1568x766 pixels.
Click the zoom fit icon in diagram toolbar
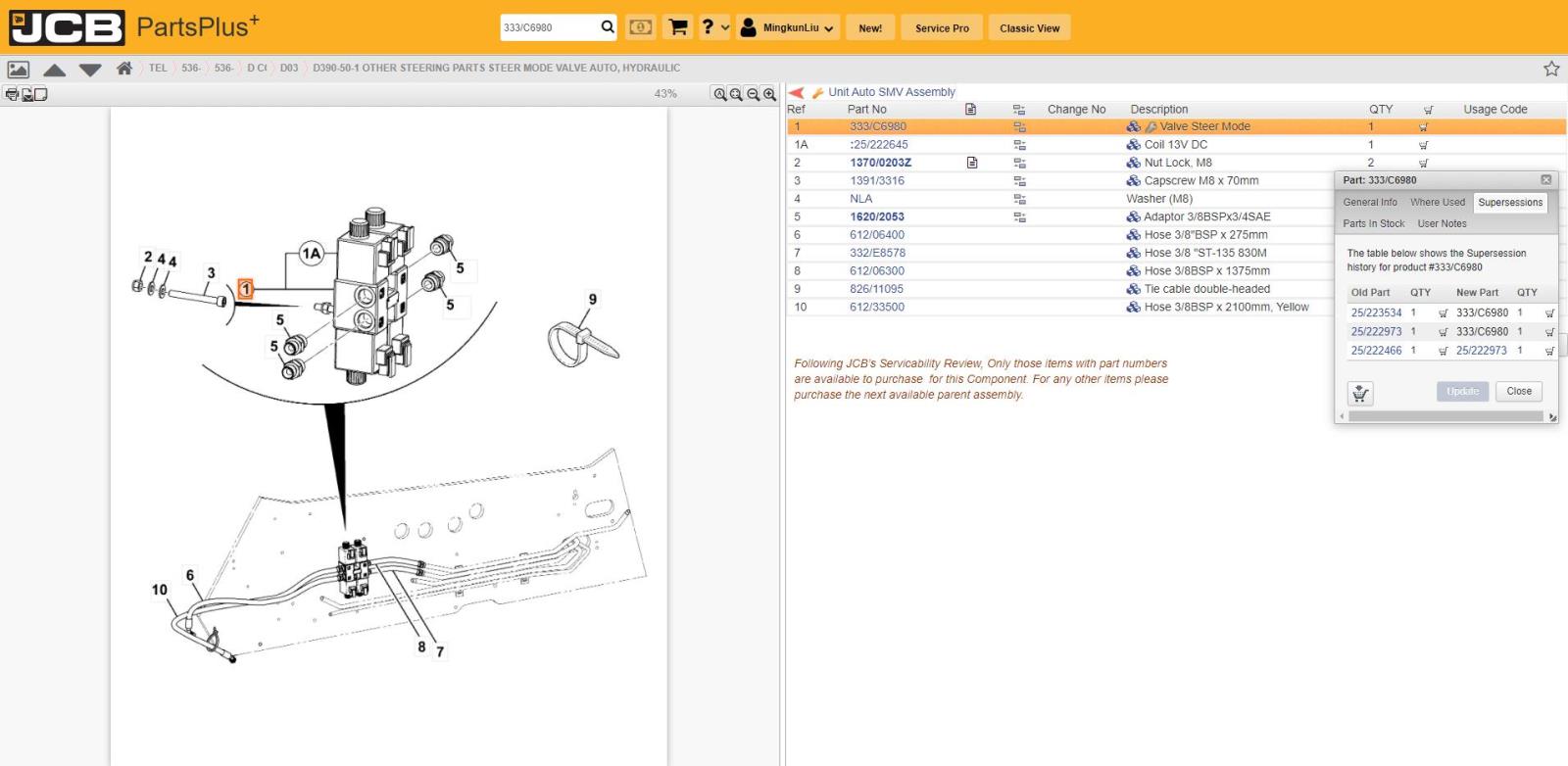coord(720,94)
